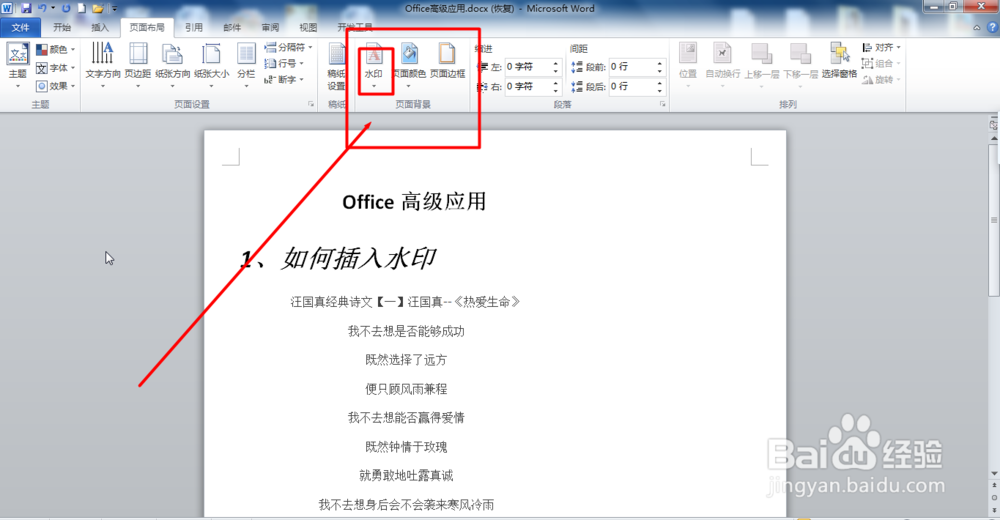Create a new blank document icon
The width and height of the screenshot is (1000, 520).
pos(82,8)
